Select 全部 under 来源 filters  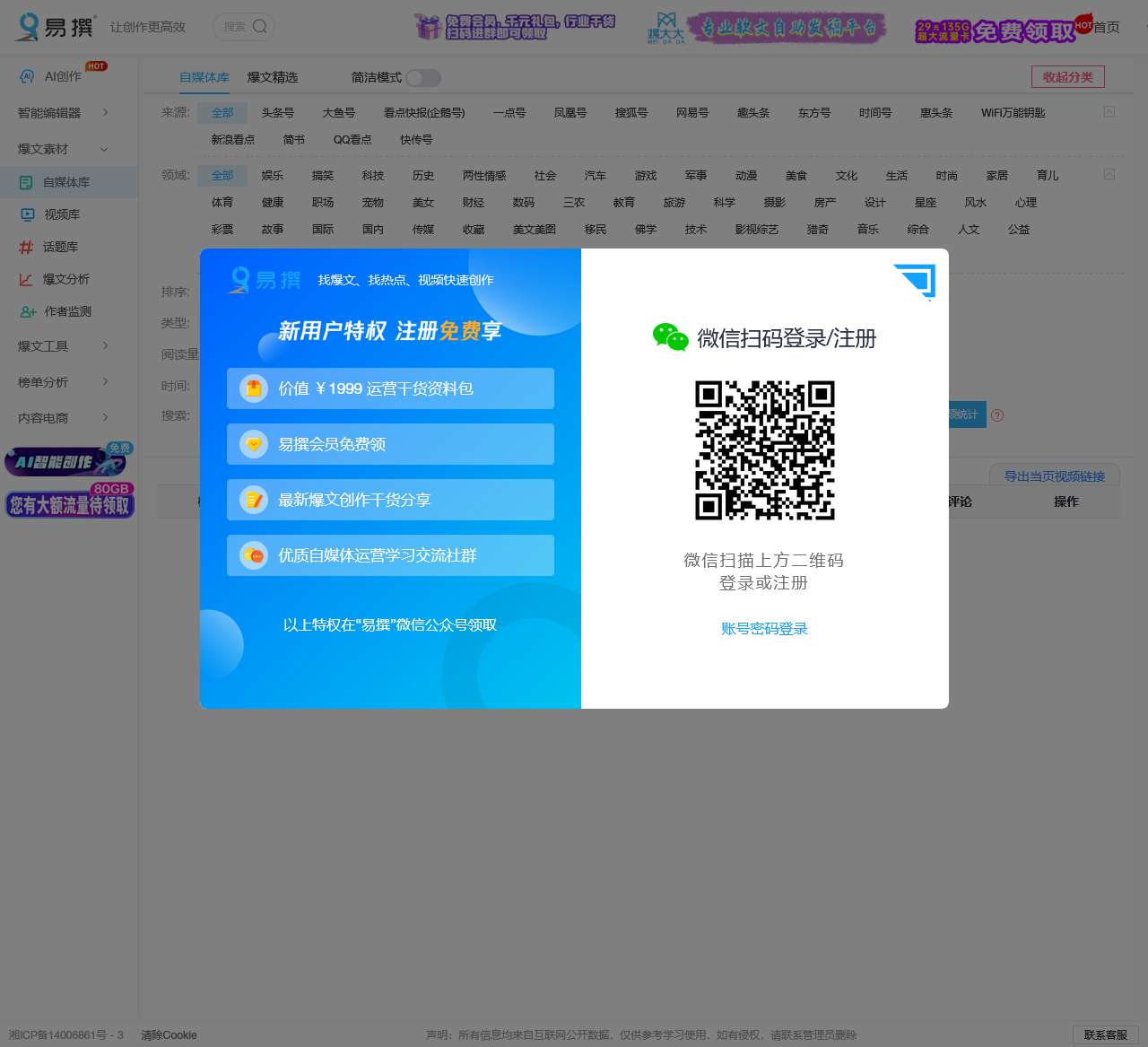pos(222,112)
